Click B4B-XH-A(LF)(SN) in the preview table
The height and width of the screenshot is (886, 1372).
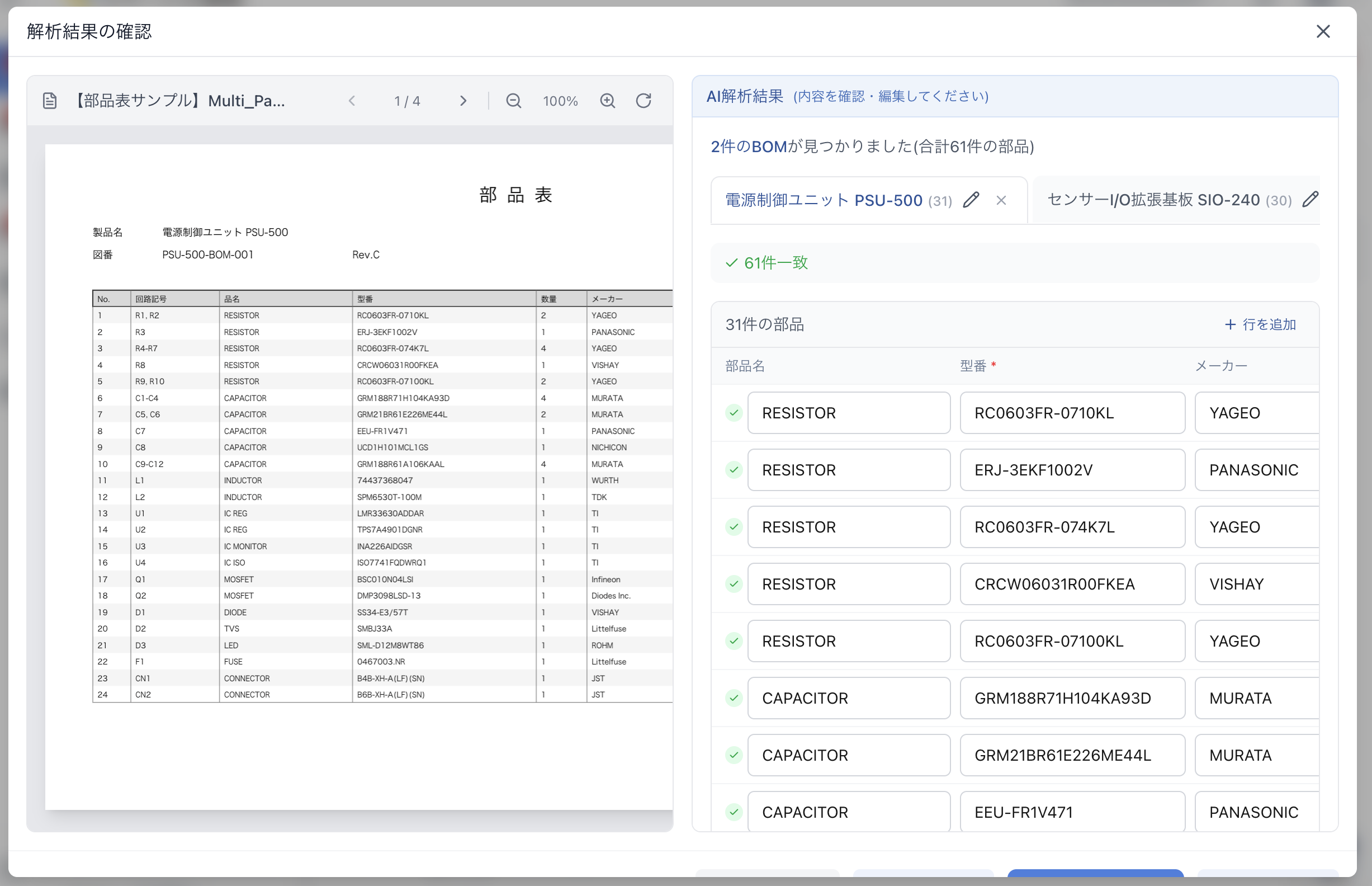coord(391,678)
